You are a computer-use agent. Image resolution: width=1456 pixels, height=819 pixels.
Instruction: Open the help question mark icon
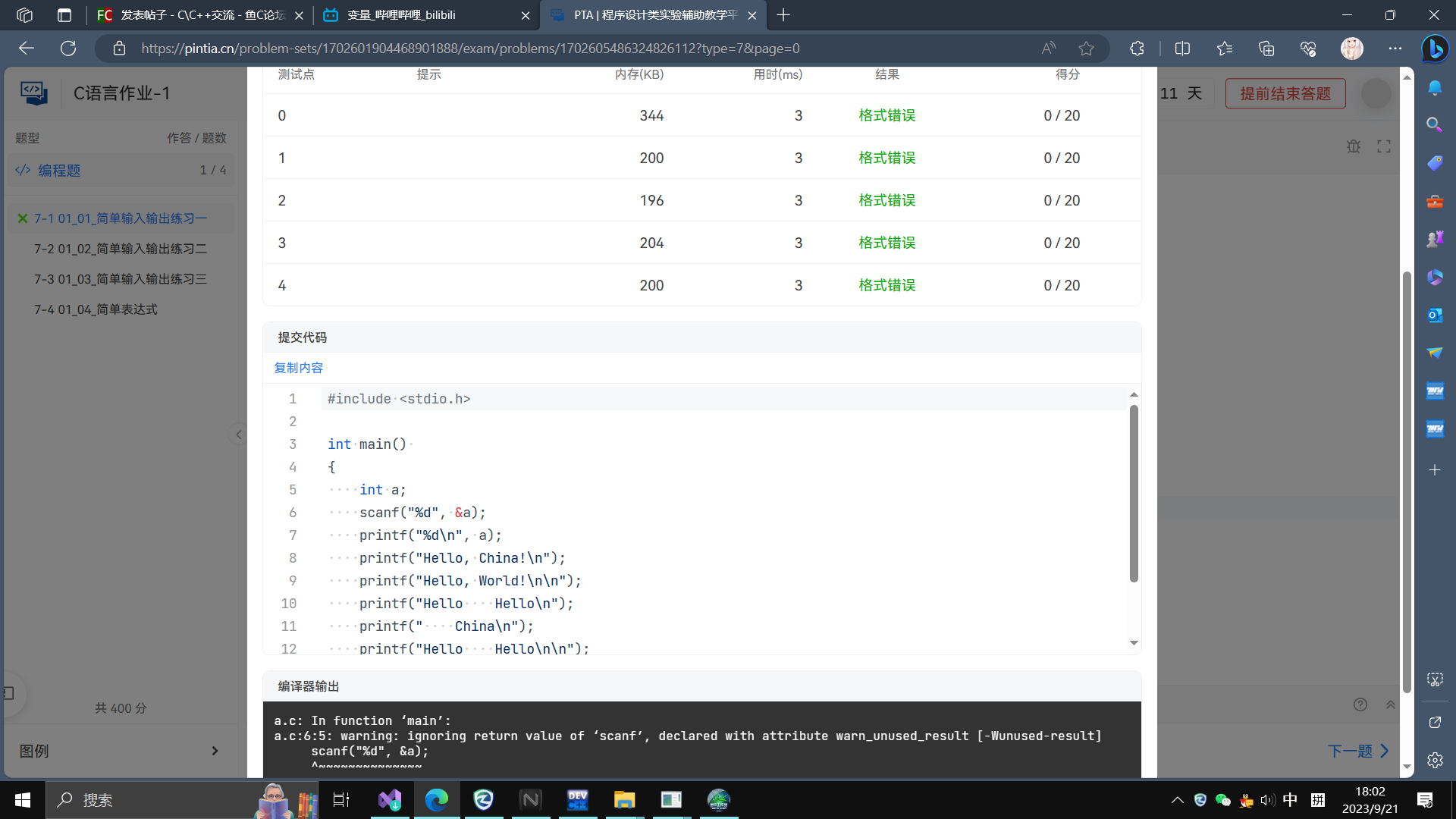coord(1360,704)
